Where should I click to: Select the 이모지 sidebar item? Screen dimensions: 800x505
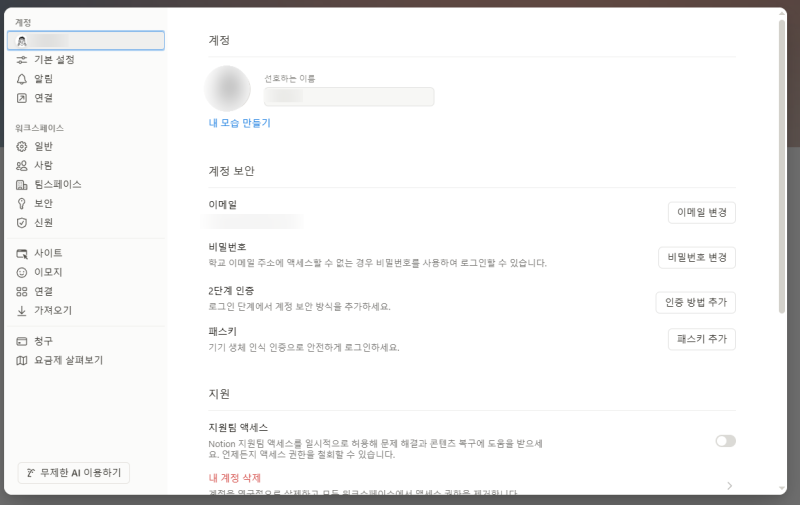coord(86,272)
